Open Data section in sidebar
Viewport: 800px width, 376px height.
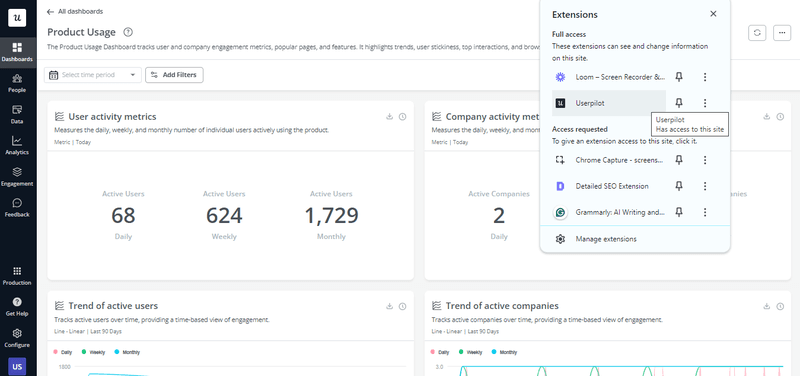click(17, 115)
